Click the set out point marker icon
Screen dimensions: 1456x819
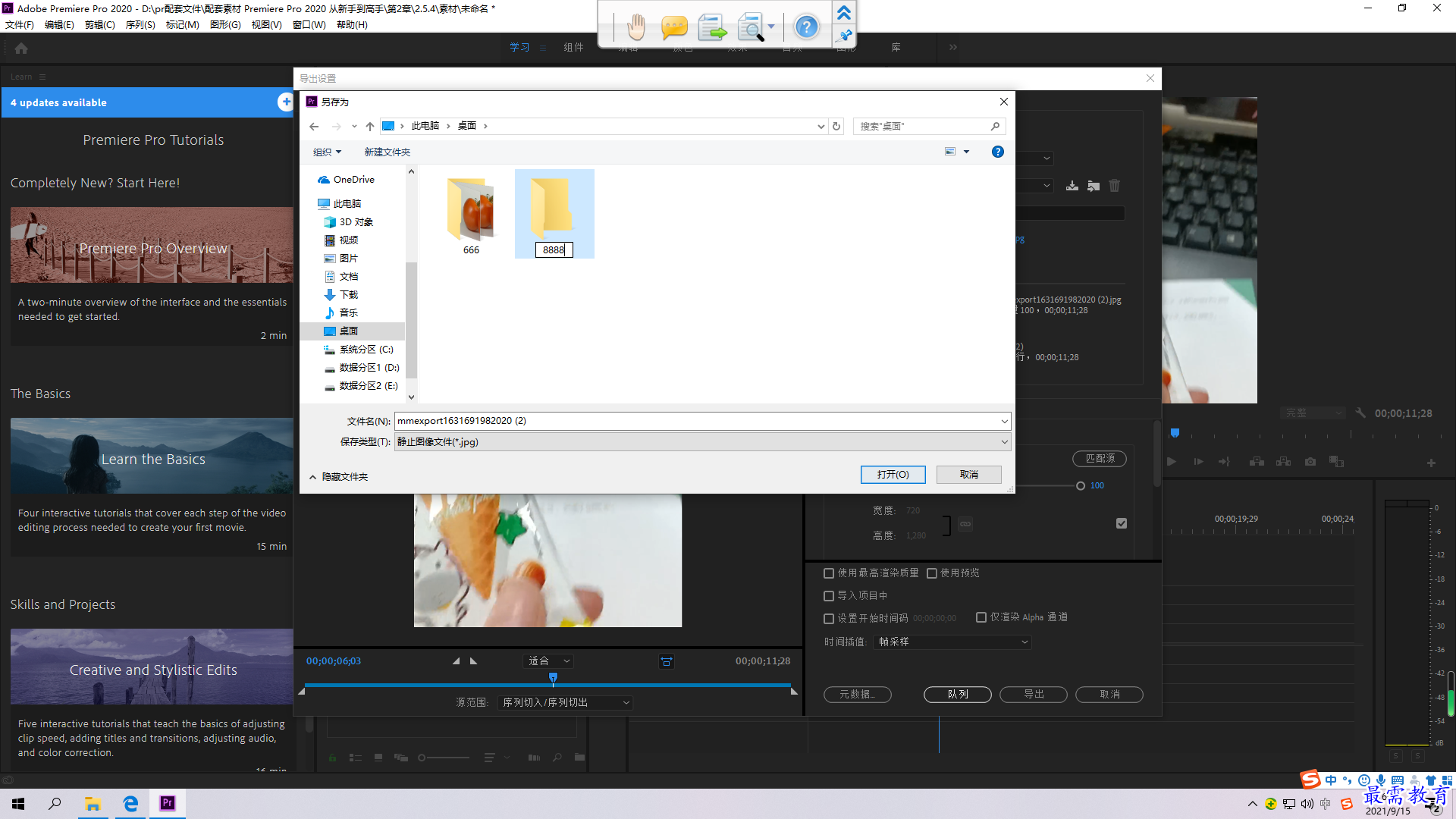point(474,661)
